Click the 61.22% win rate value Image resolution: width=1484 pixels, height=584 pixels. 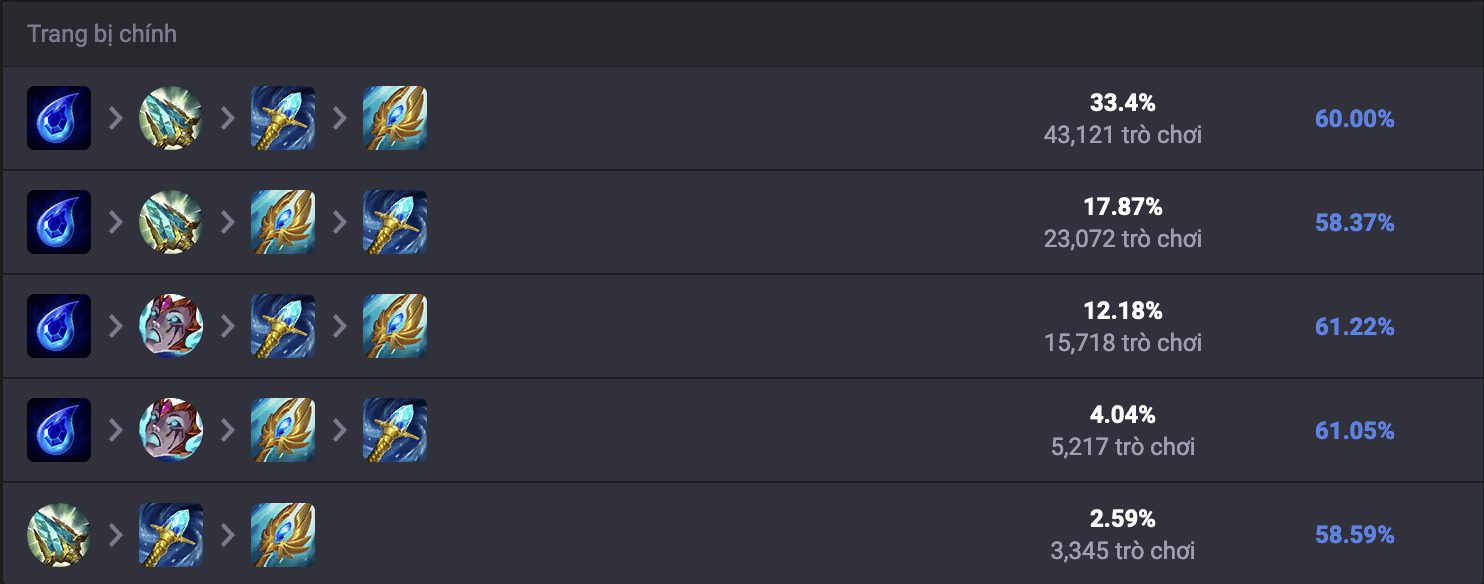(1354, 327)
